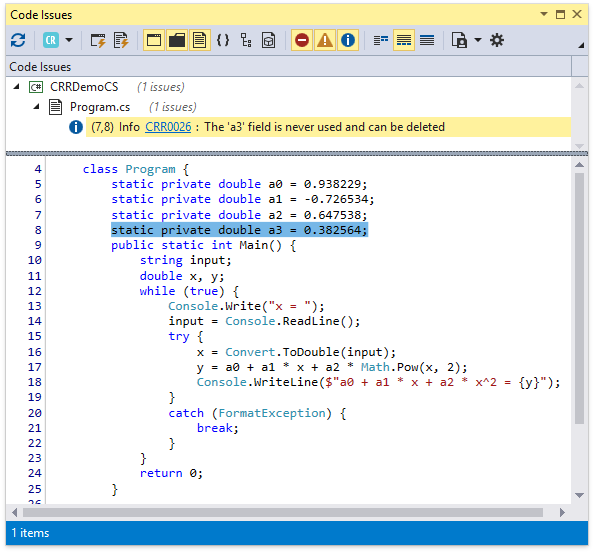Toggle the red error filter icon

(x=302, y=40)
